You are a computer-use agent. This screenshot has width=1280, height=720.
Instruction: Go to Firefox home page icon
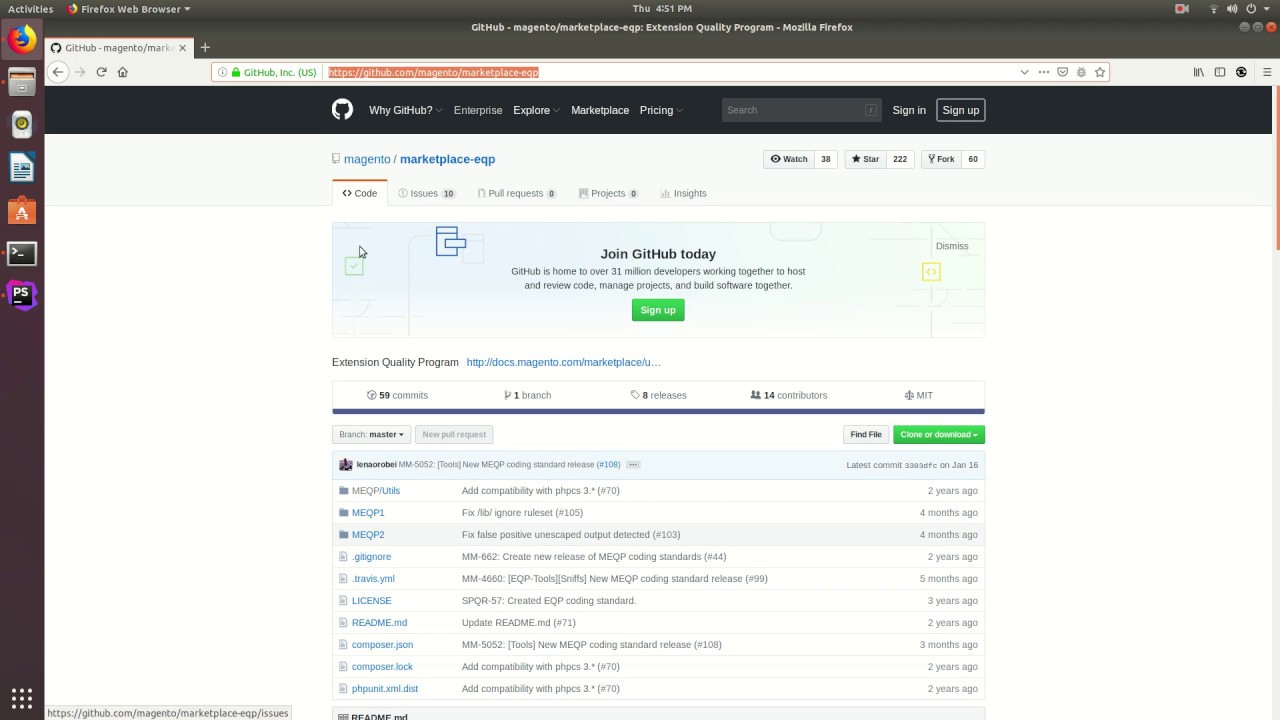coord(123,72)
